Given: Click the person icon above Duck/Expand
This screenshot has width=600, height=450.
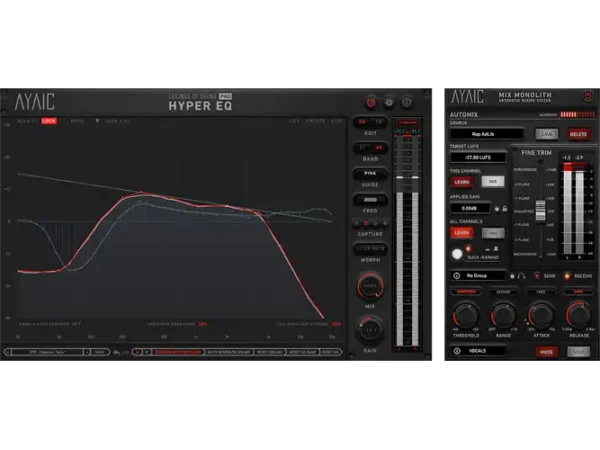Looking at the screenshot, I should (496, 249).
